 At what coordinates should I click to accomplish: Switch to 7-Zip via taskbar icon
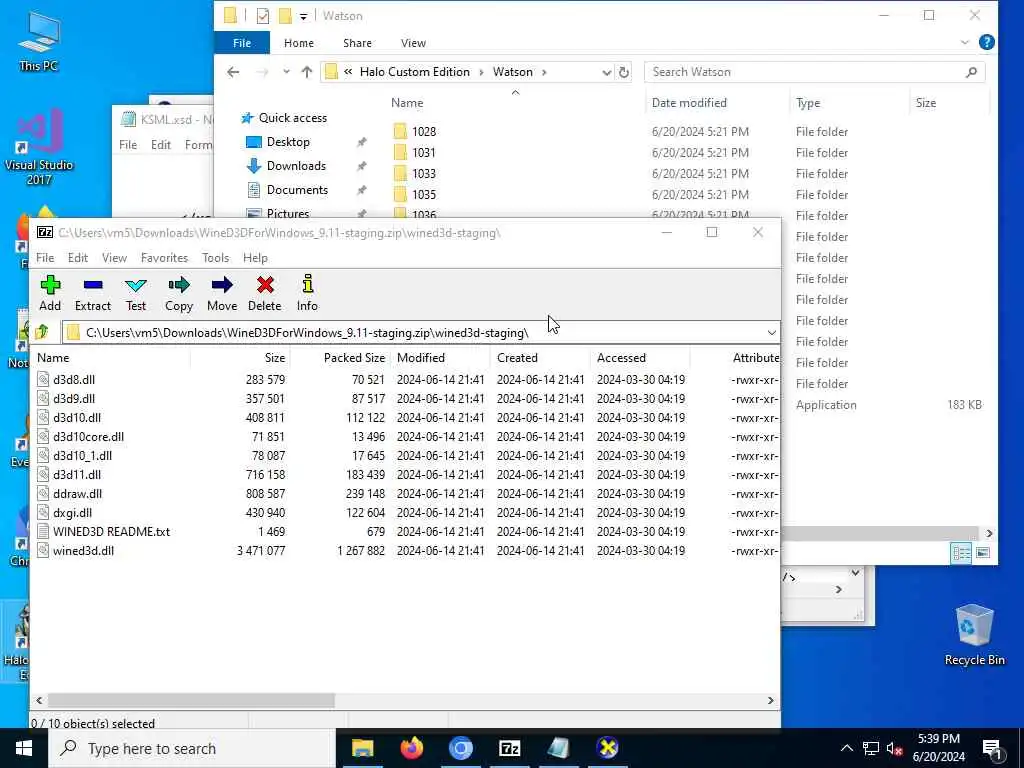pos(509,748)
